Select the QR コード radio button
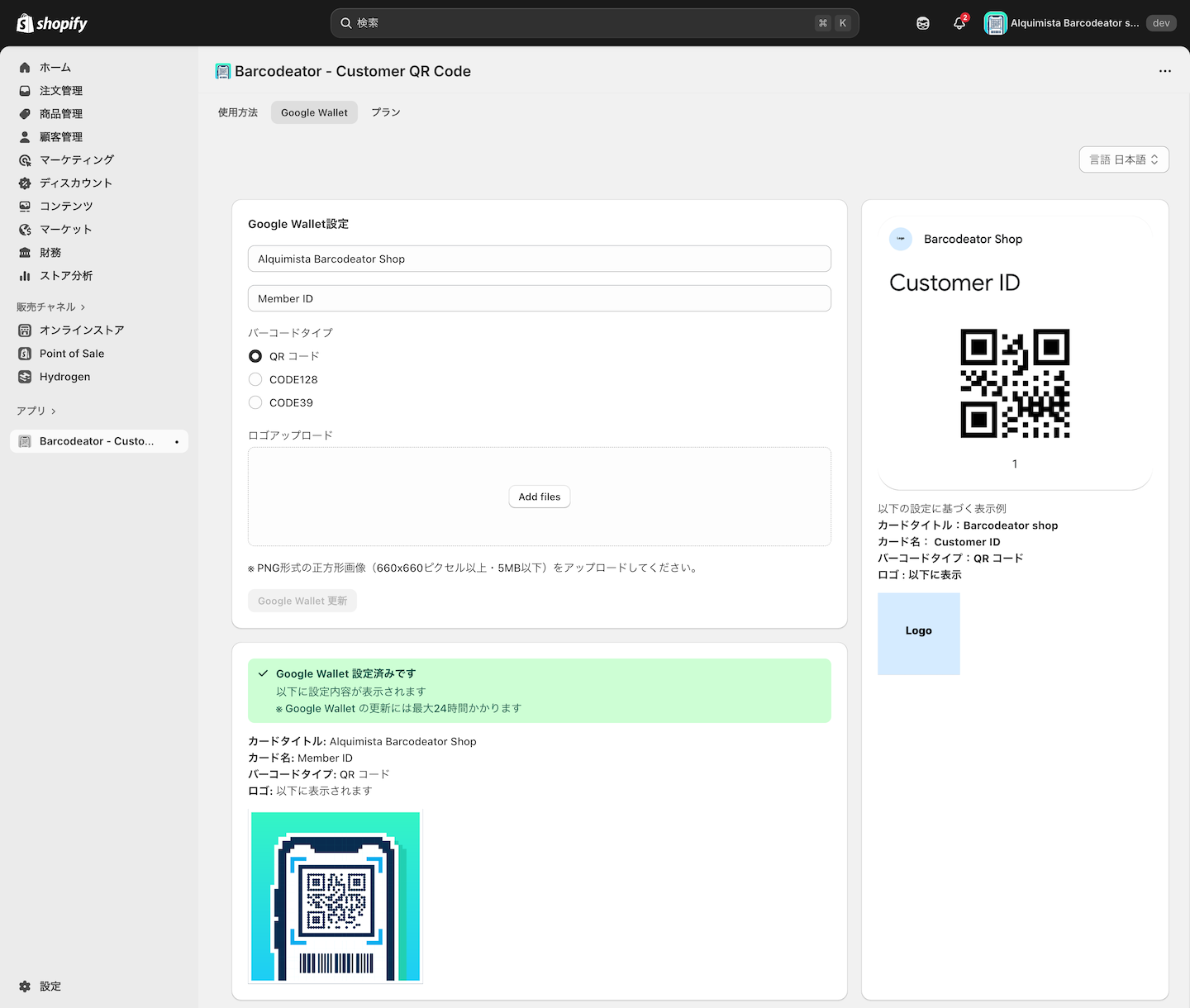Screen dimensions: 1190x1008 coord(255,356)
